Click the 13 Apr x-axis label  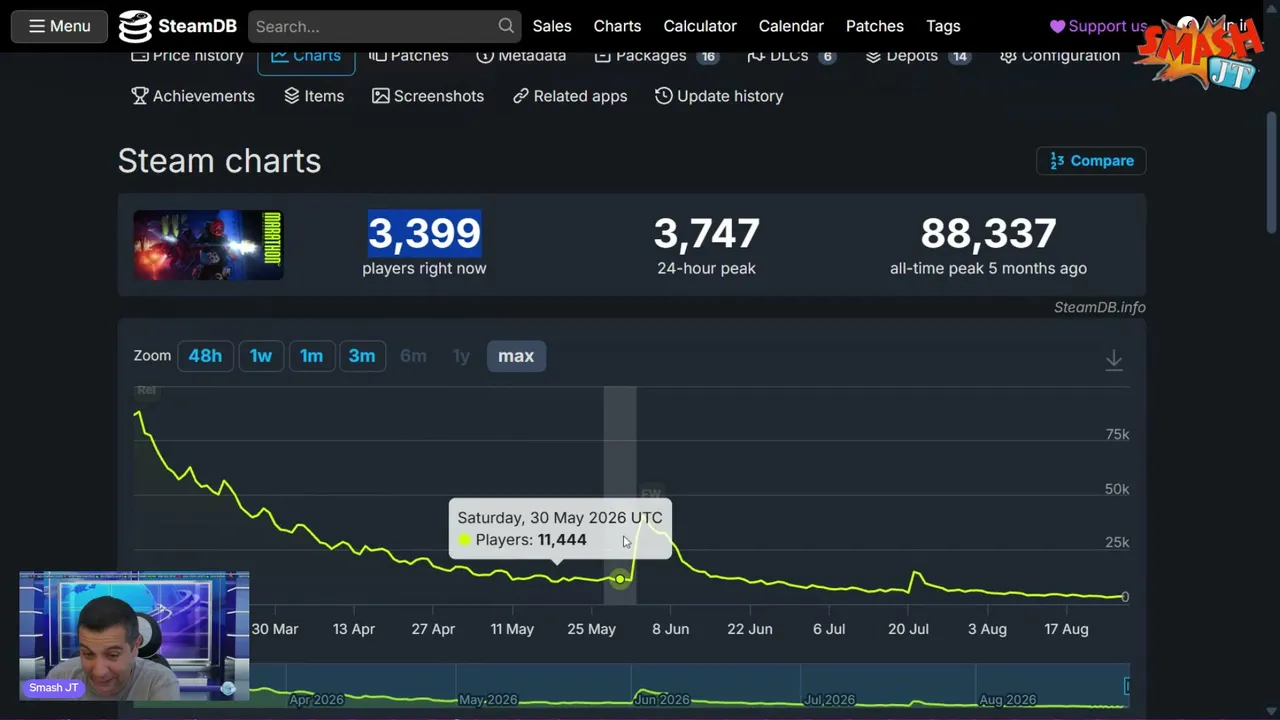point(354,629)
